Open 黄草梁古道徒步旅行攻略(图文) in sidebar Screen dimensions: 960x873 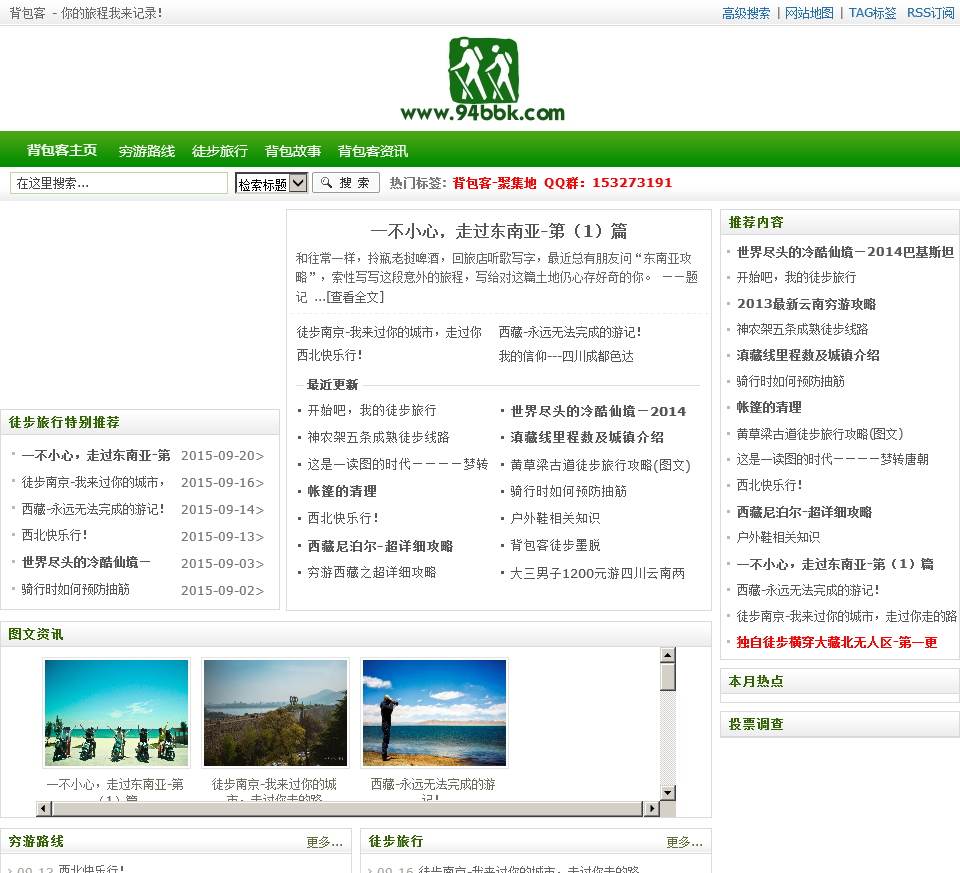pos(820,433)
